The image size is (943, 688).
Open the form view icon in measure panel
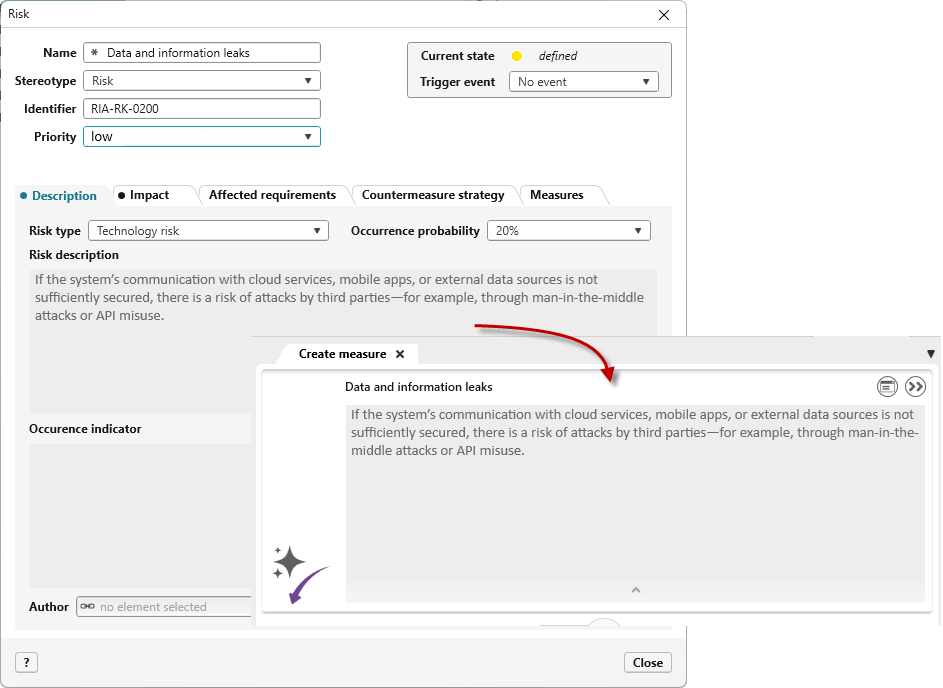pos(887,387)
